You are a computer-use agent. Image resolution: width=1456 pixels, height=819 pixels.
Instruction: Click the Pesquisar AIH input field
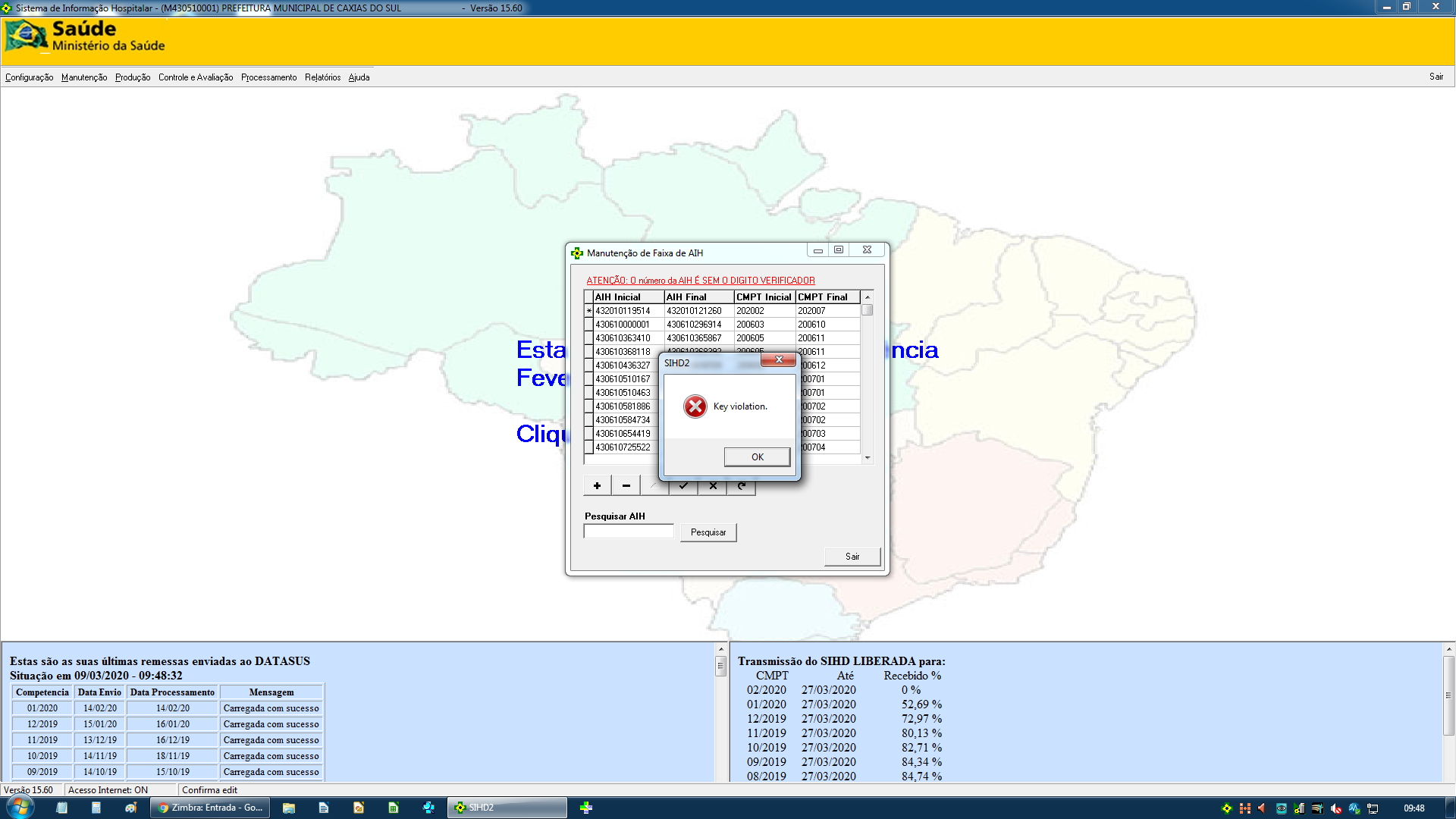pos(629,532)
